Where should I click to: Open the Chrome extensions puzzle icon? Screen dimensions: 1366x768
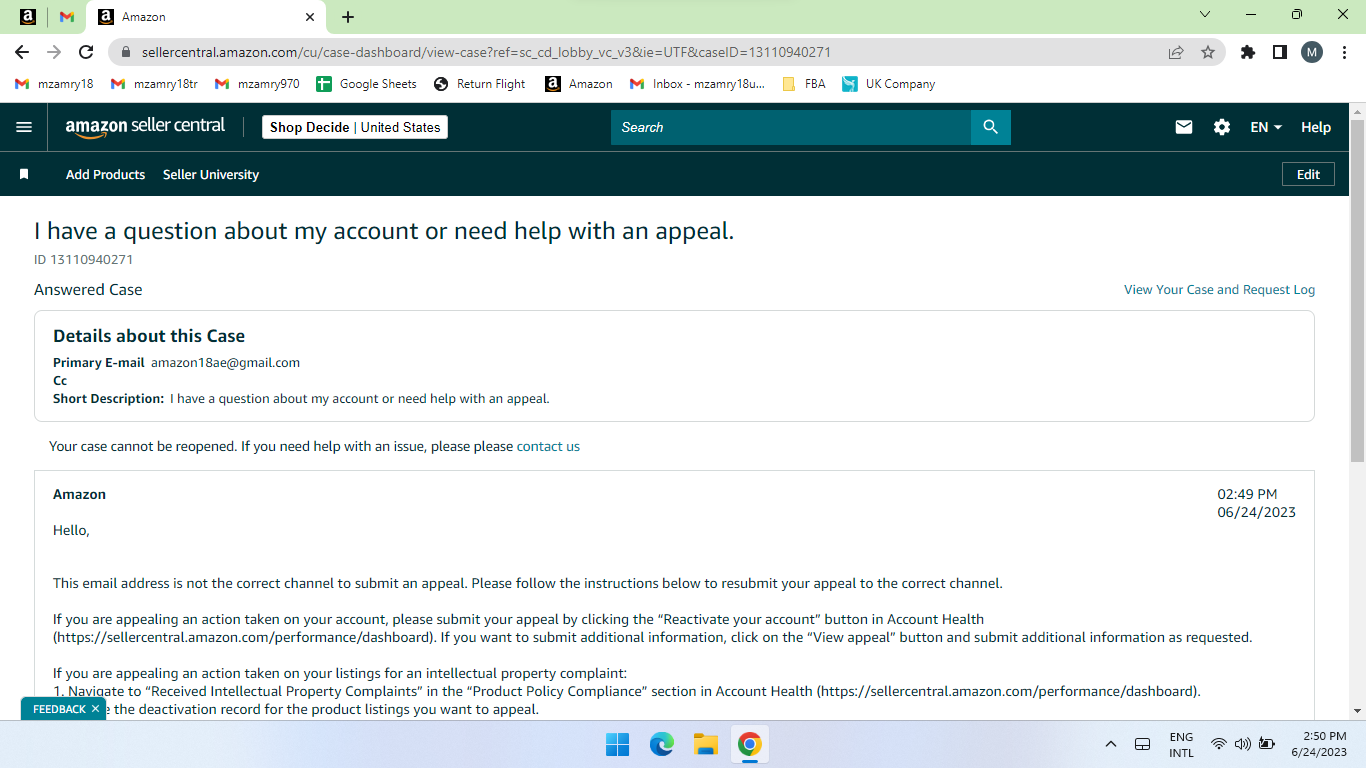[x=1248, y=52]
